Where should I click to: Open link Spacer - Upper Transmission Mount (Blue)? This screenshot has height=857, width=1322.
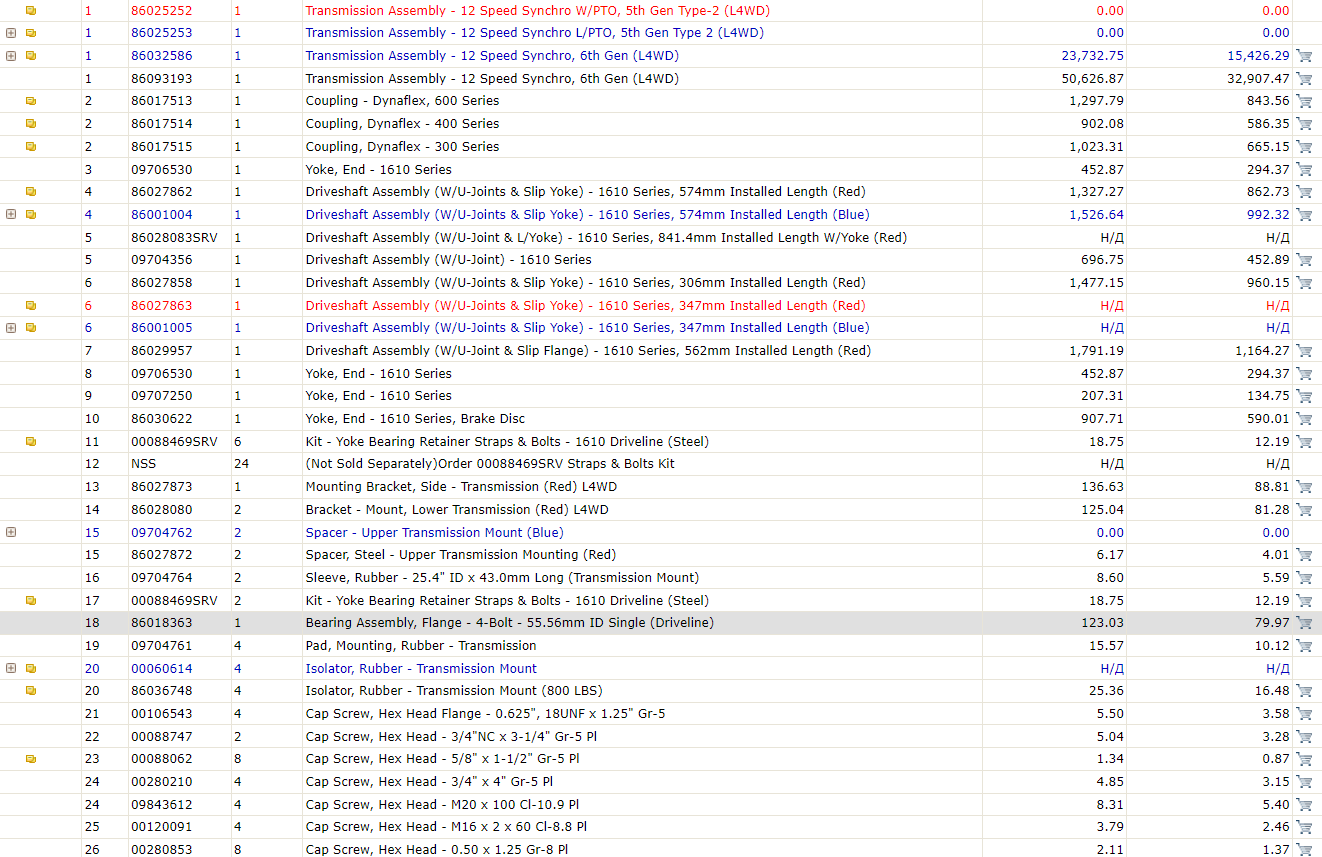point(435,533)
